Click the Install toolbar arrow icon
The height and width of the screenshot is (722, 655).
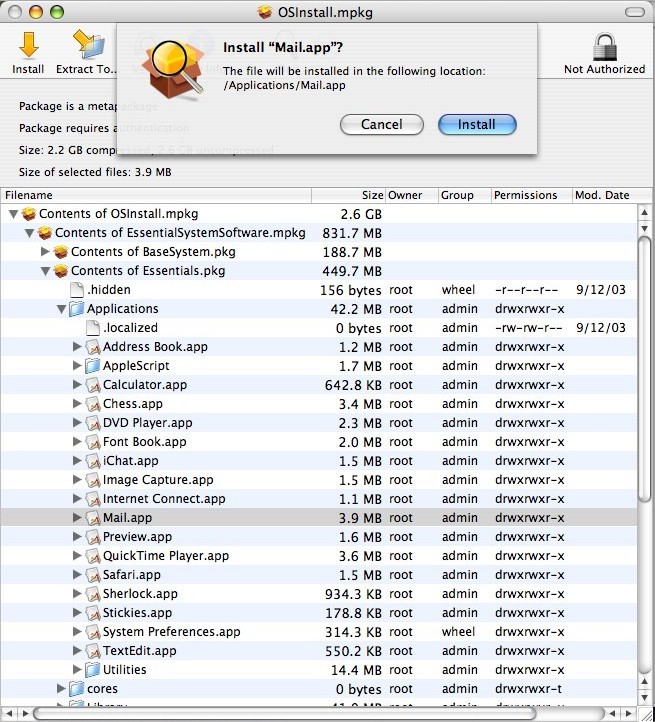click(29, 45)
